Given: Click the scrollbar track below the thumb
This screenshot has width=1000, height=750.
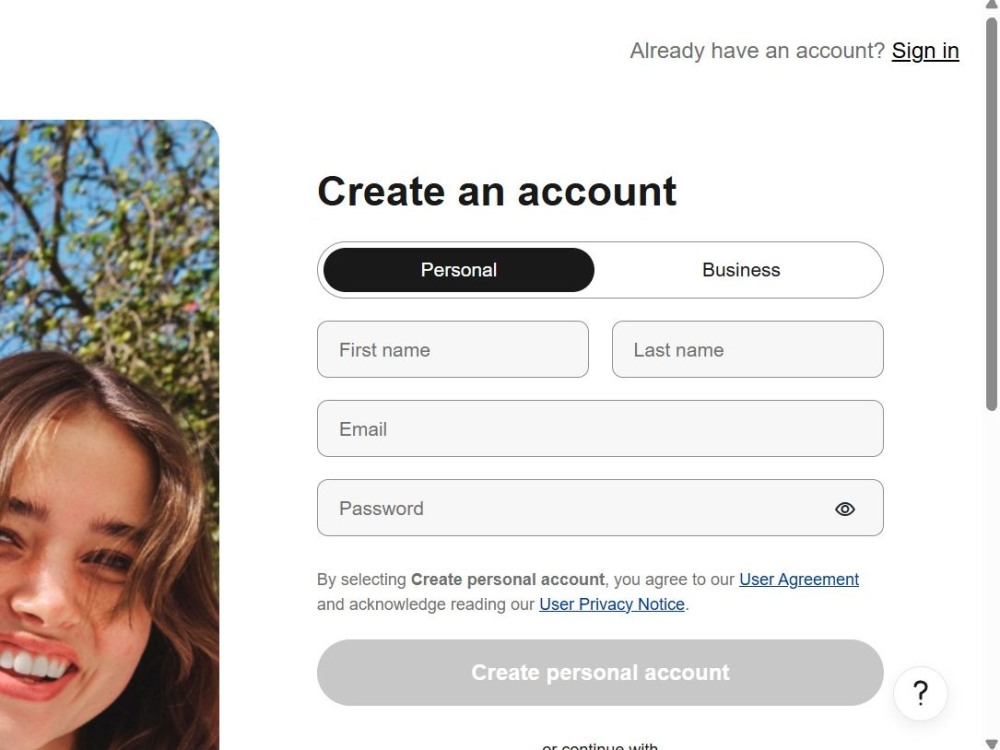Looking at the screenshot, I should [x=992, y=574].
